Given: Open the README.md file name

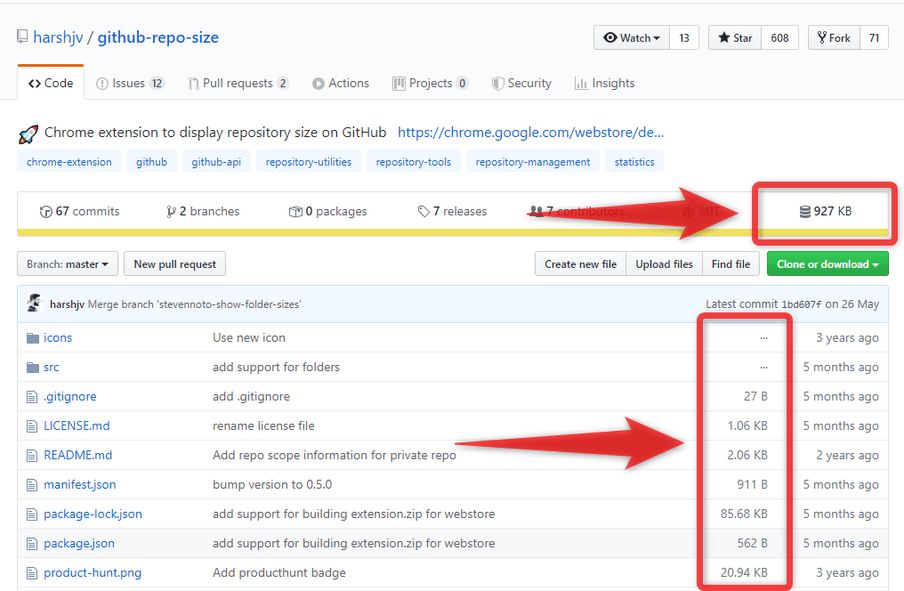Looking at the screenshot, I should tap(78, 456).
